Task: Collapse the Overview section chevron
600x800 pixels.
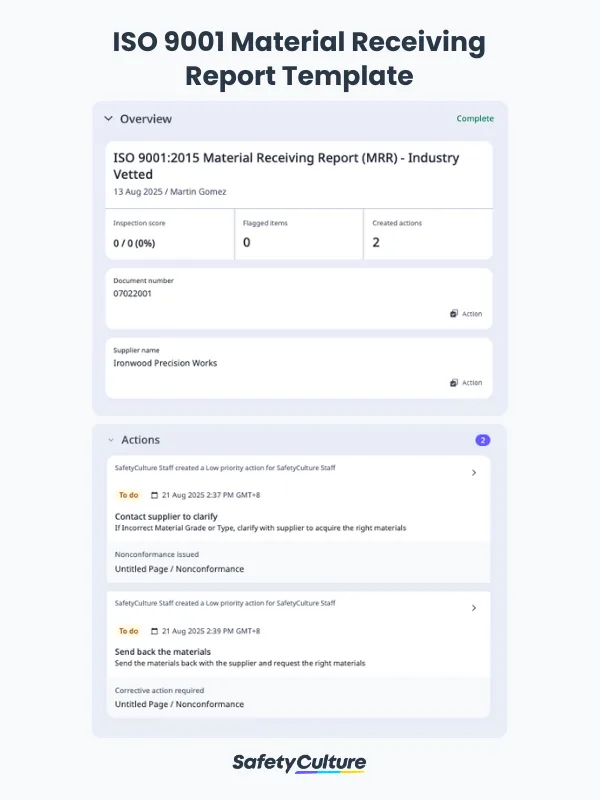Action: tap(108, 119)
